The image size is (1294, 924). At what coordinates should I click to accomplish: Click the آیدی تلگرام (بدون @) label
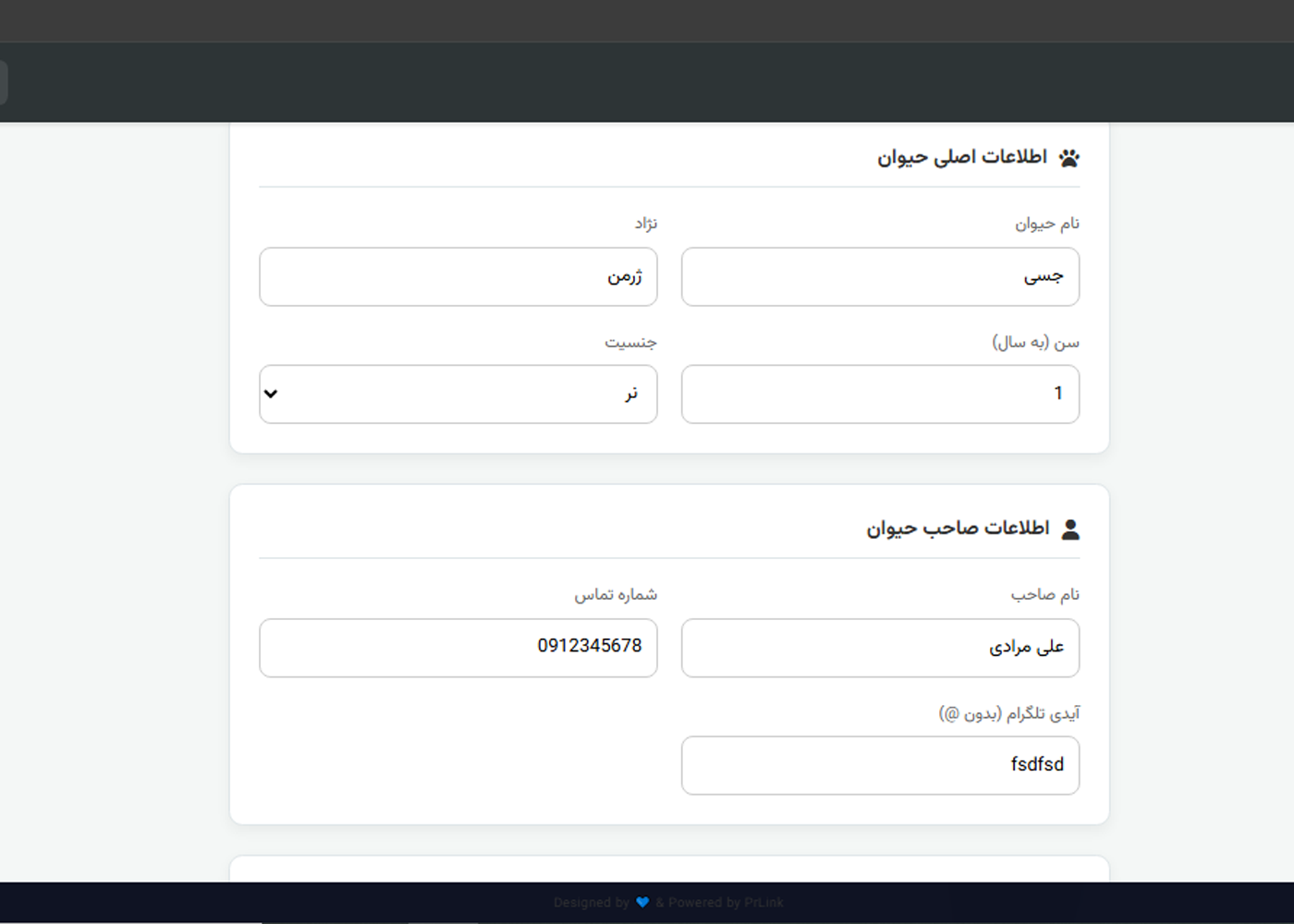pyautogui.click(x=1009, y=714)
